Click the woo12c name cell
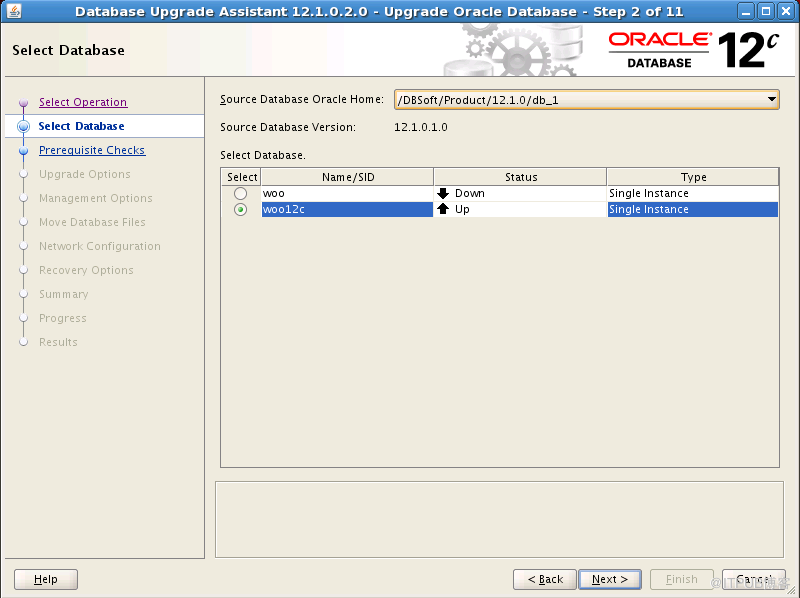The height and width of the screenshot is (598, 800). click(347, 209)
